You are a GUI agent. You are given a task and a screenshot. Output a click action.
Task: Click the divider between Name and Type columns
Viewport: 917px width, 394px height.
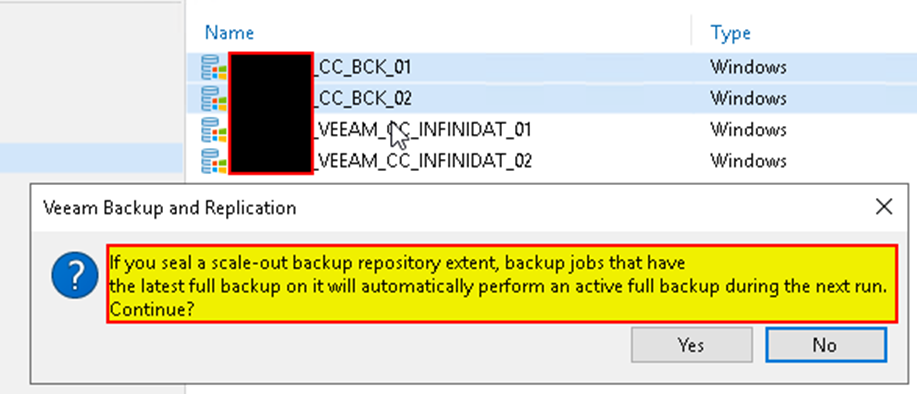point(691,30)
